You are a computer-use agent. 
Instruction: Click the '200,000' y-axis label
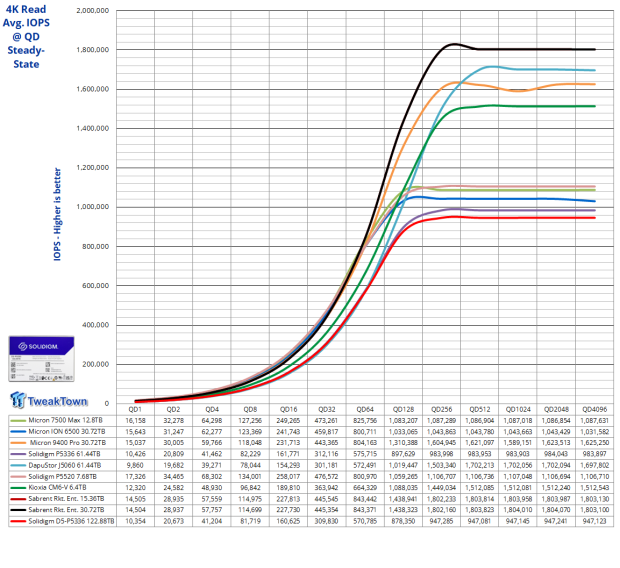95,364
